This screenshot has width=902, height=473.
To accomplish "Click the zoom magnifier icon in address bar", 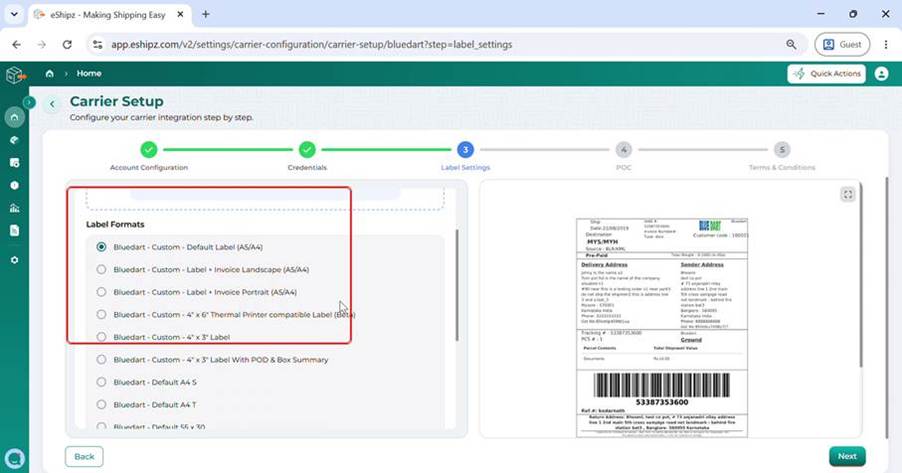I will 792,44.
